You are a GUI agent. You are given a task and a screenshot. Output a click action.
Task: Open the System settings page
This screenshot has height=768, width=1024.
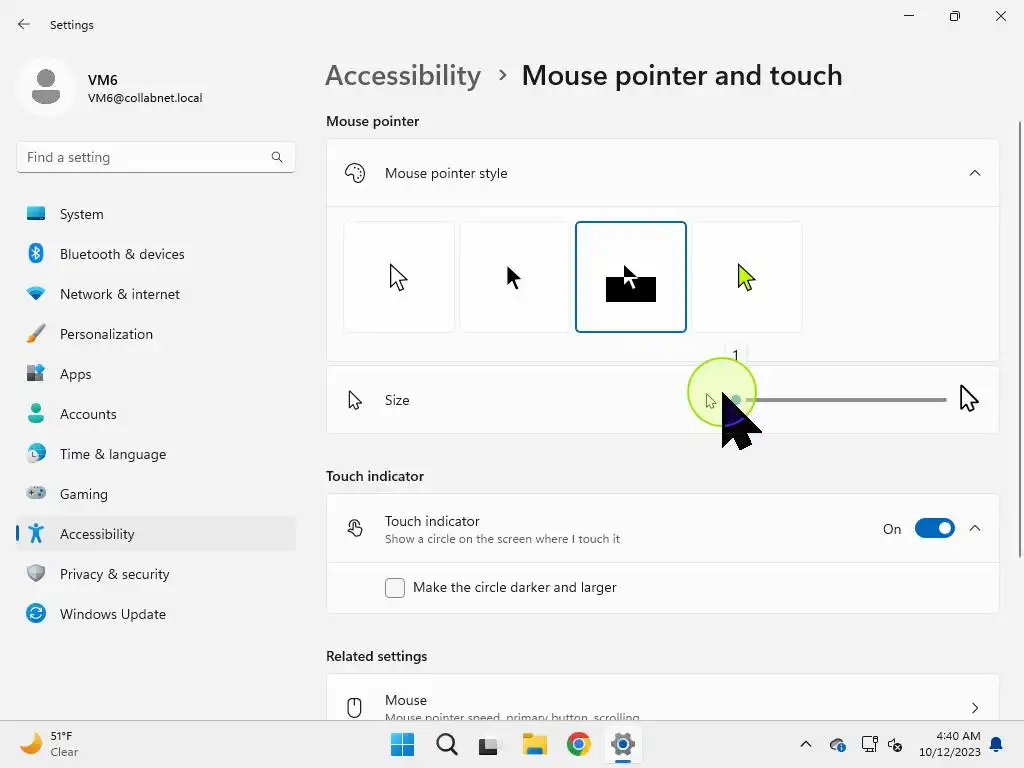156,214
